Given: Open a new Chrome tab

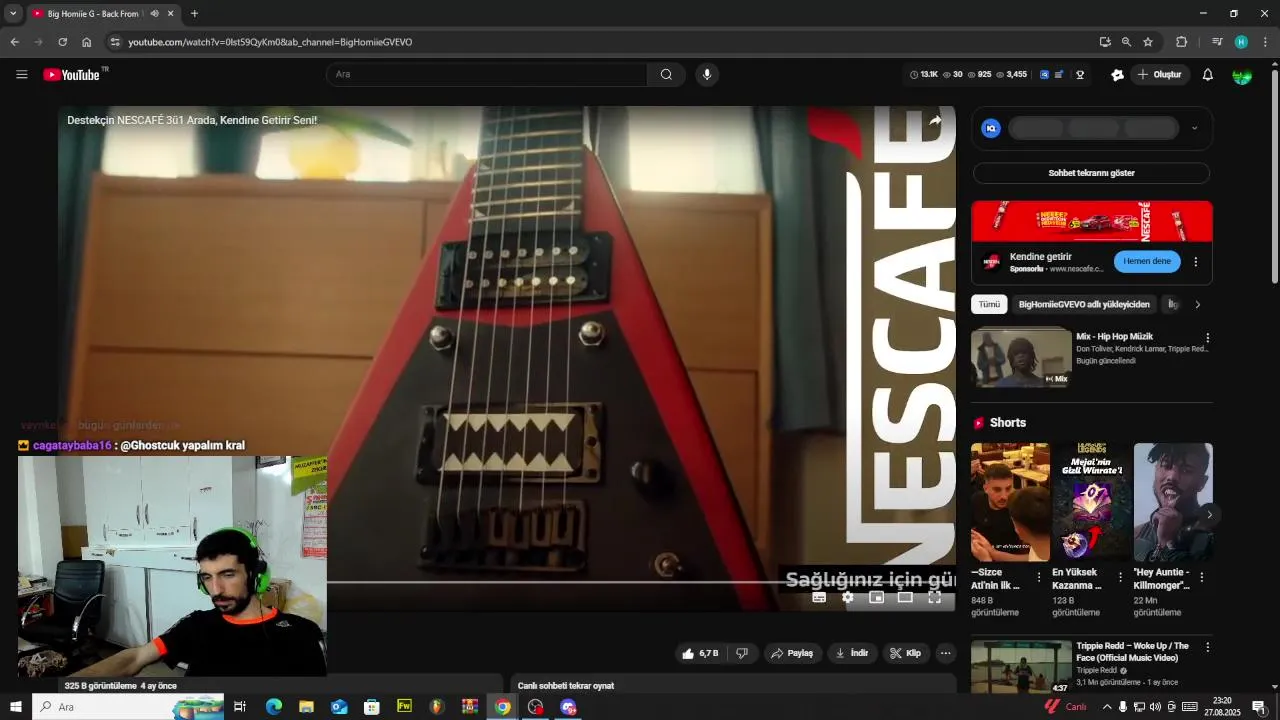Looking at the screenshot, I should (x=194, y=14).
